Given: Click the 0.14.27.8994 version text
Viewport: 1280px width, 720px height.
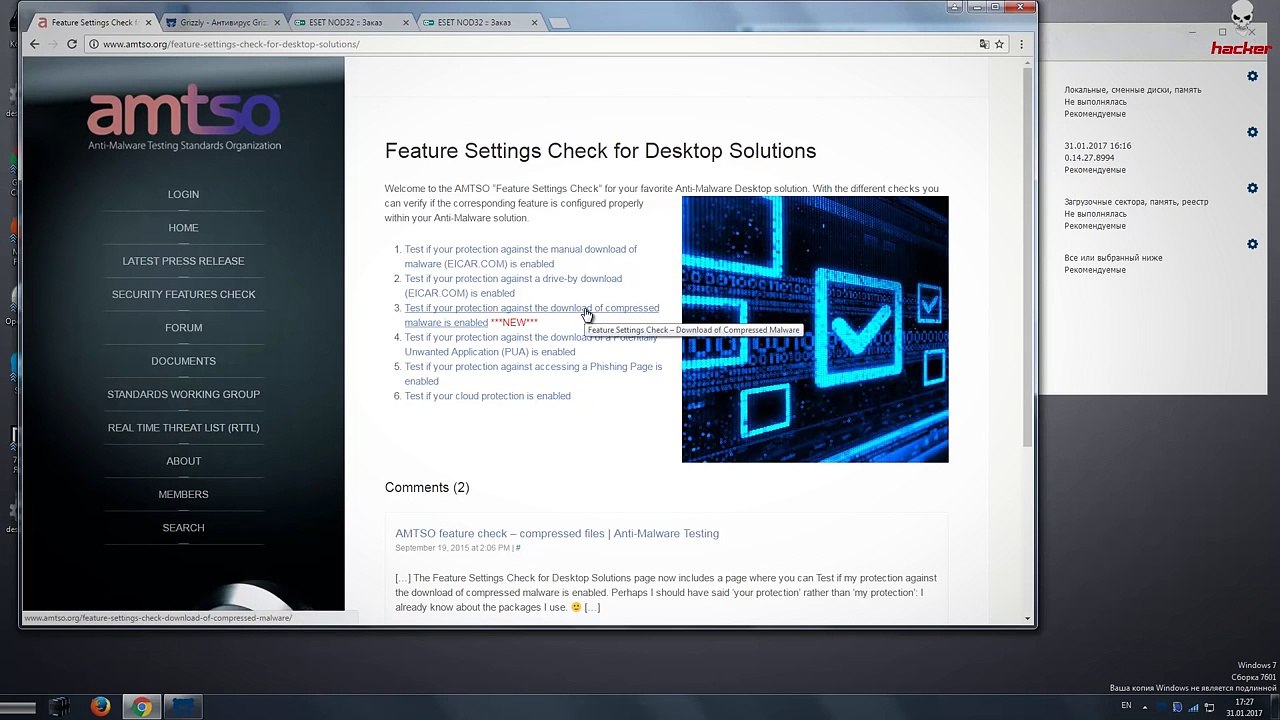Looking at the screenshot, I should 1089,158.
